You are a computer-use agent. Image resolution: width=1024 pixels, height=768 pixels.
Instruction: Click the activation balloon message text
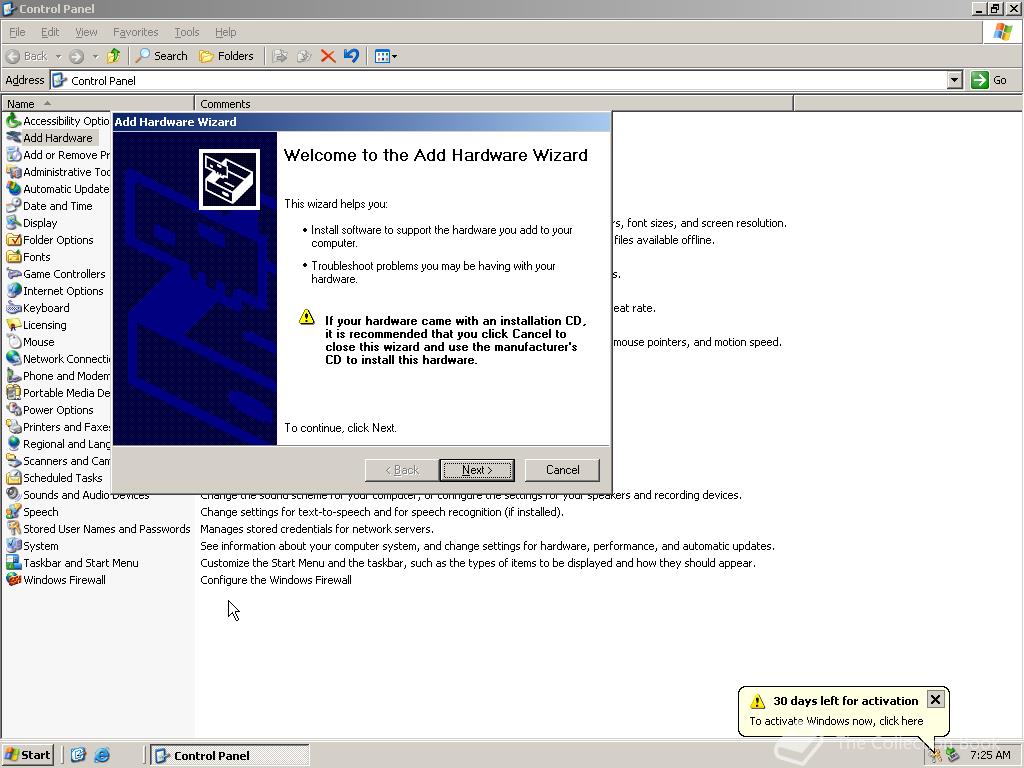click(x=836, y=721)
